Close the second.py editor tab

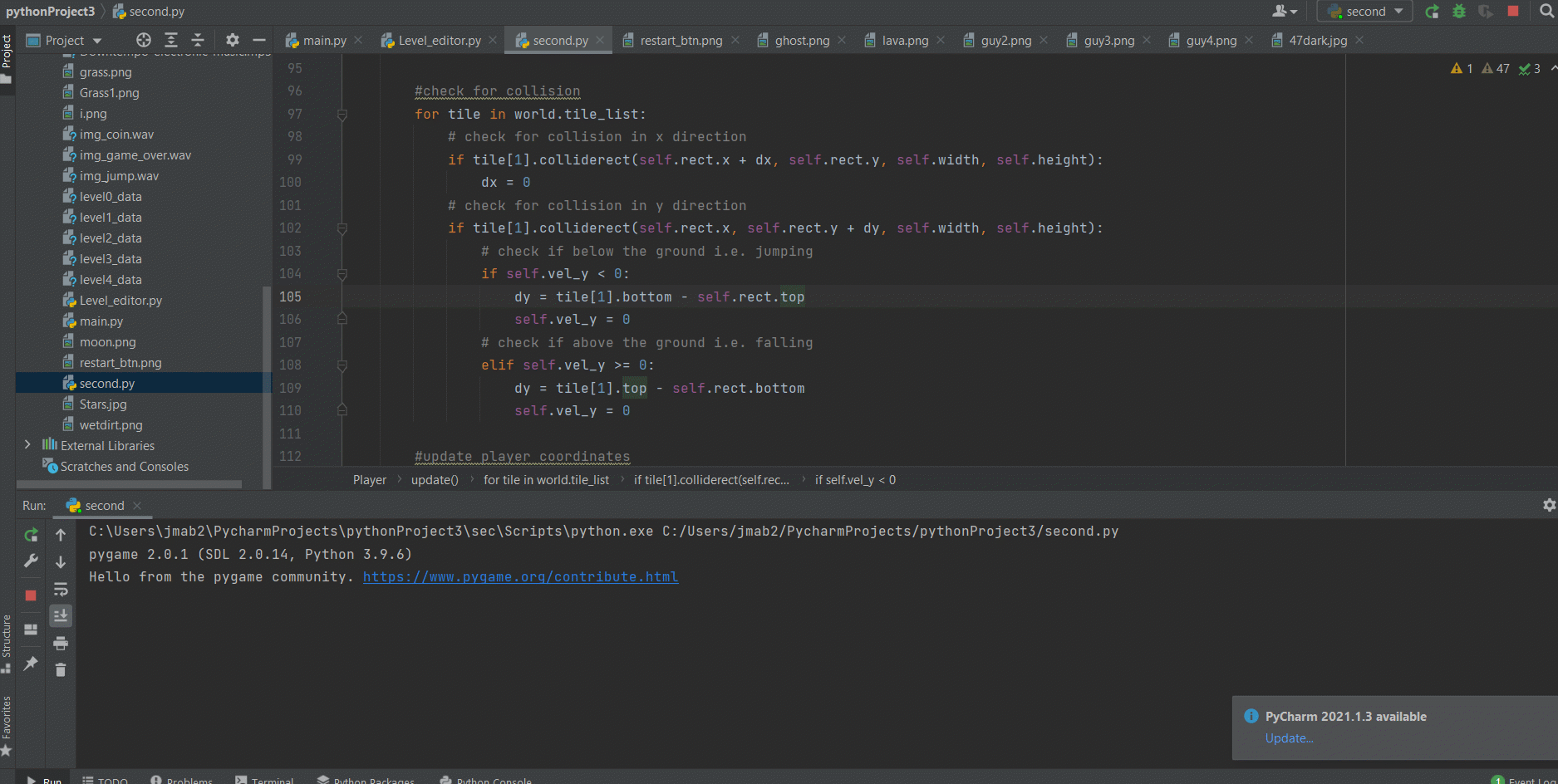point(600,40)
